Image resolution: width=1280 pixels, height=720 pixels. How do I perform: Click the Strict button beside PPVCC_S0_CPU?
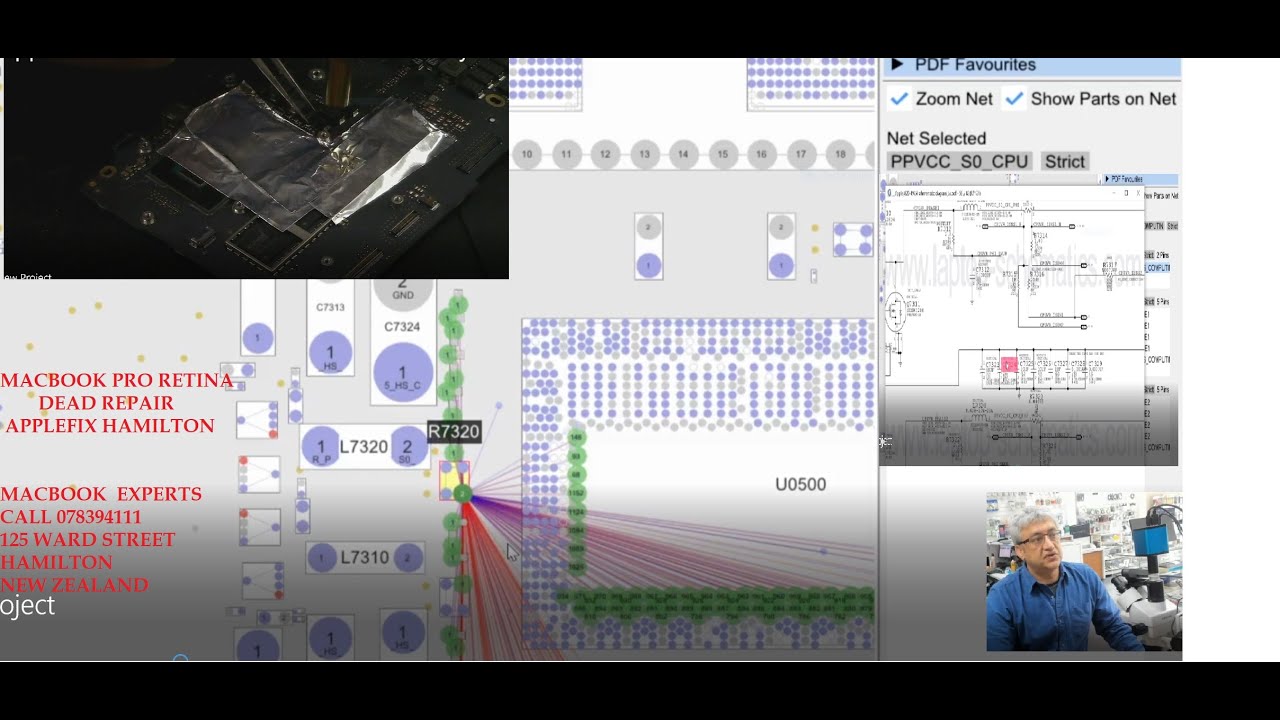pos(1064,161)
